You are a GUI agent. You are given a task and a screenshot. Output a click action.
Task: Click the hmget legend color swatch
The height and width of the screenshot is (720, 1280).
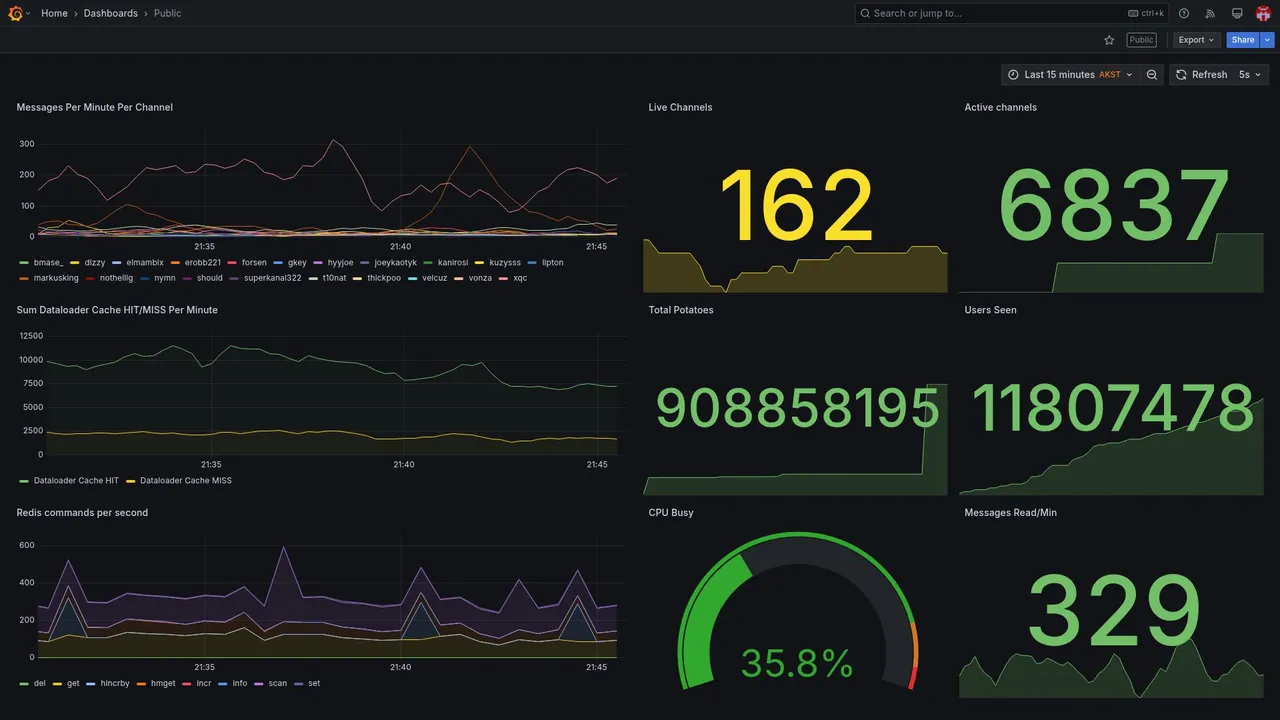click(x=141, y=684)
